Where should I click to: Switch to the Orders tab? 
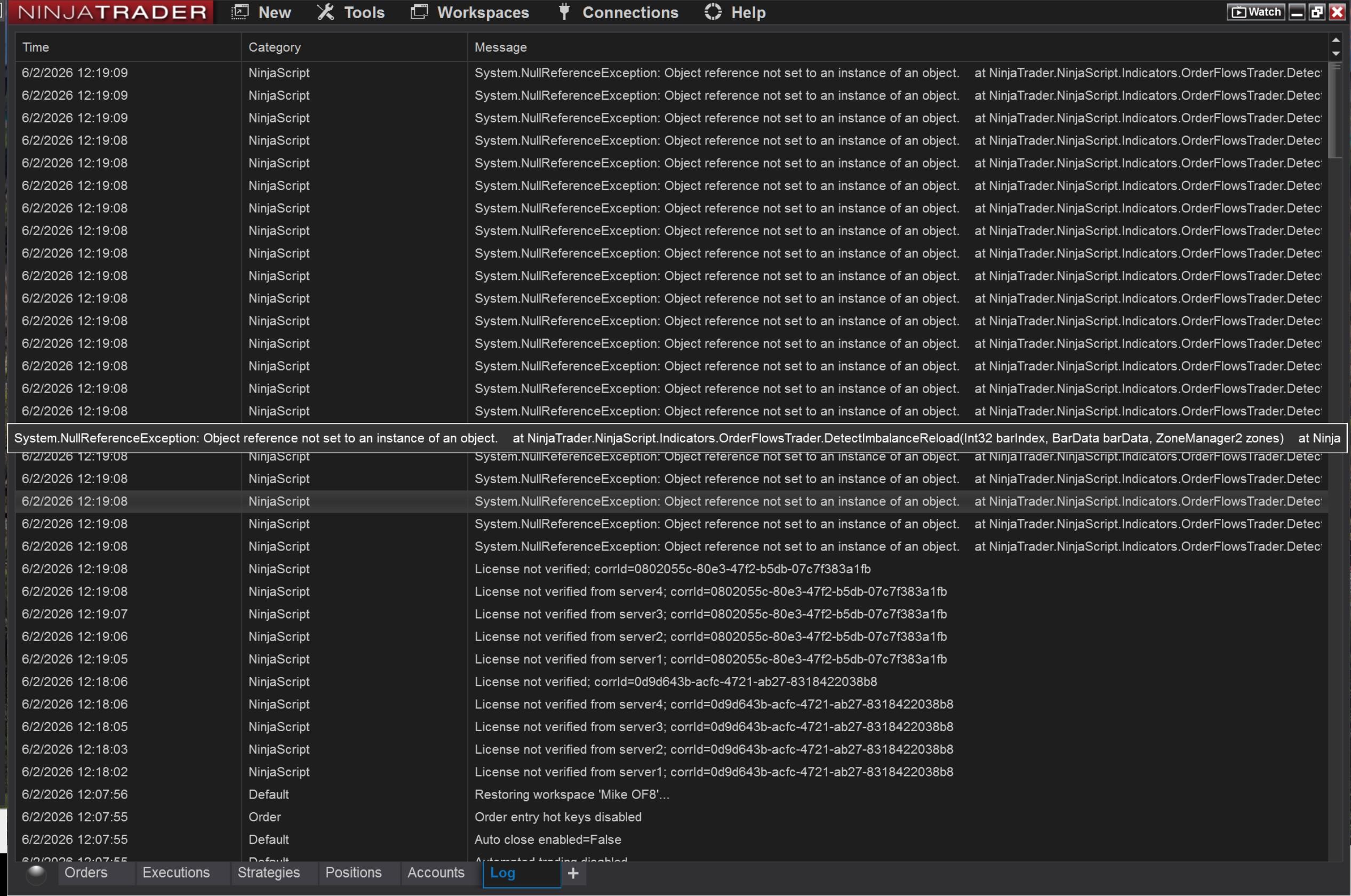tap(86, 873)
